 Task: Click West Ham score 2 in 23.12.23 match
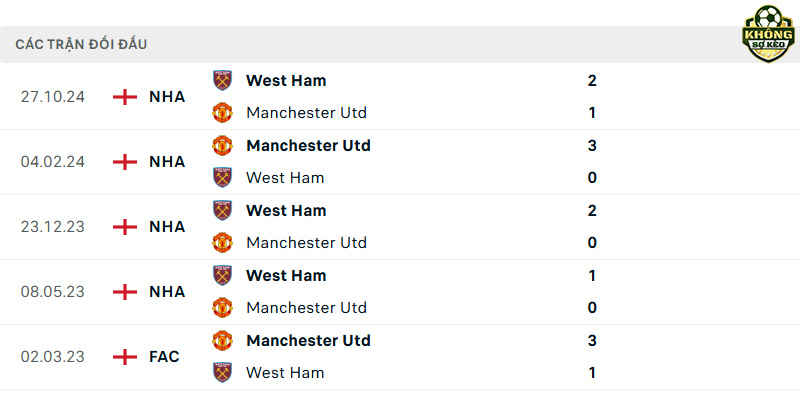[592, 210]
